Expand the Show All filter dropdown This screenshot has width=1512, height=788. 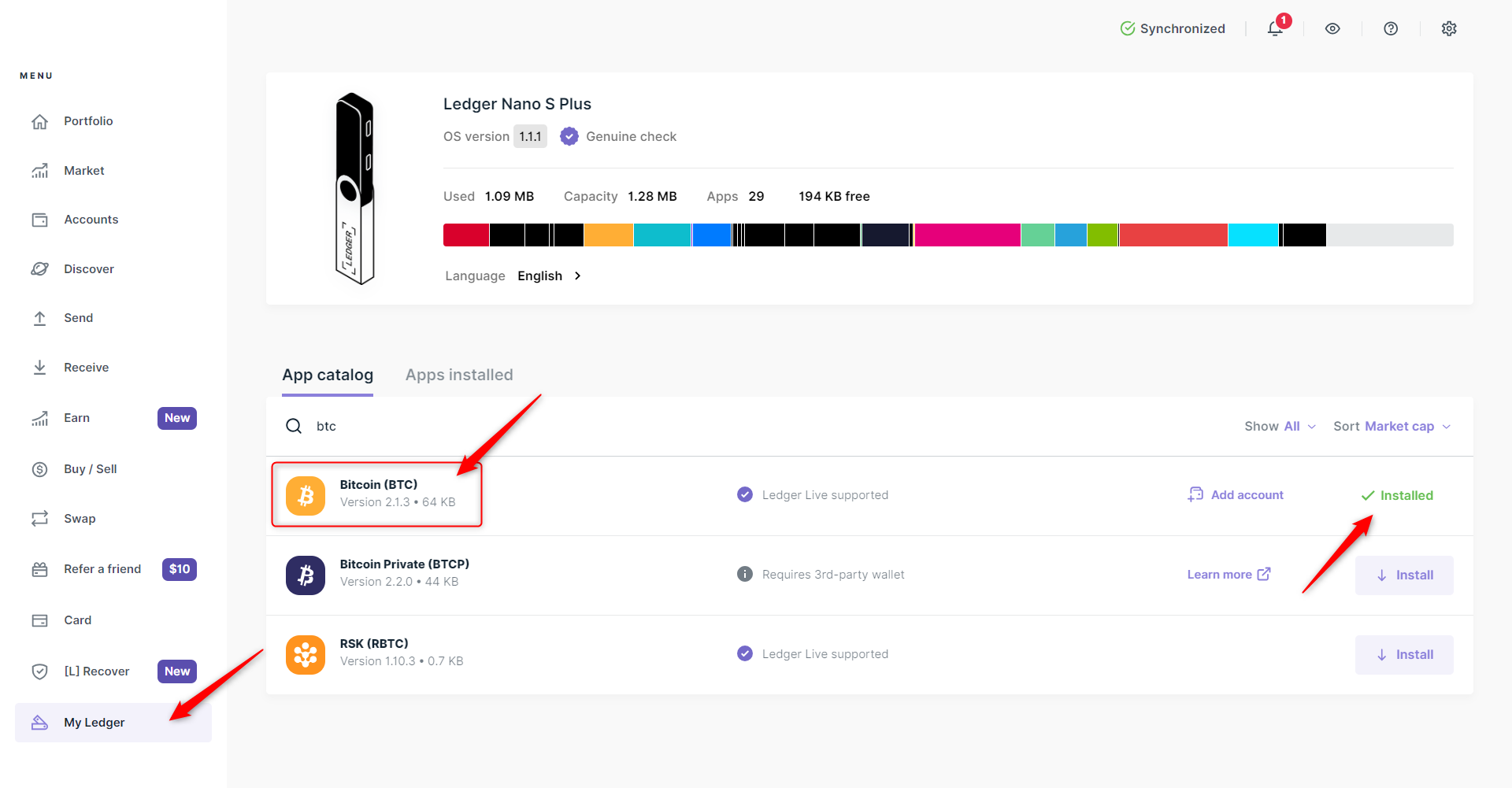click(1280, 427)
